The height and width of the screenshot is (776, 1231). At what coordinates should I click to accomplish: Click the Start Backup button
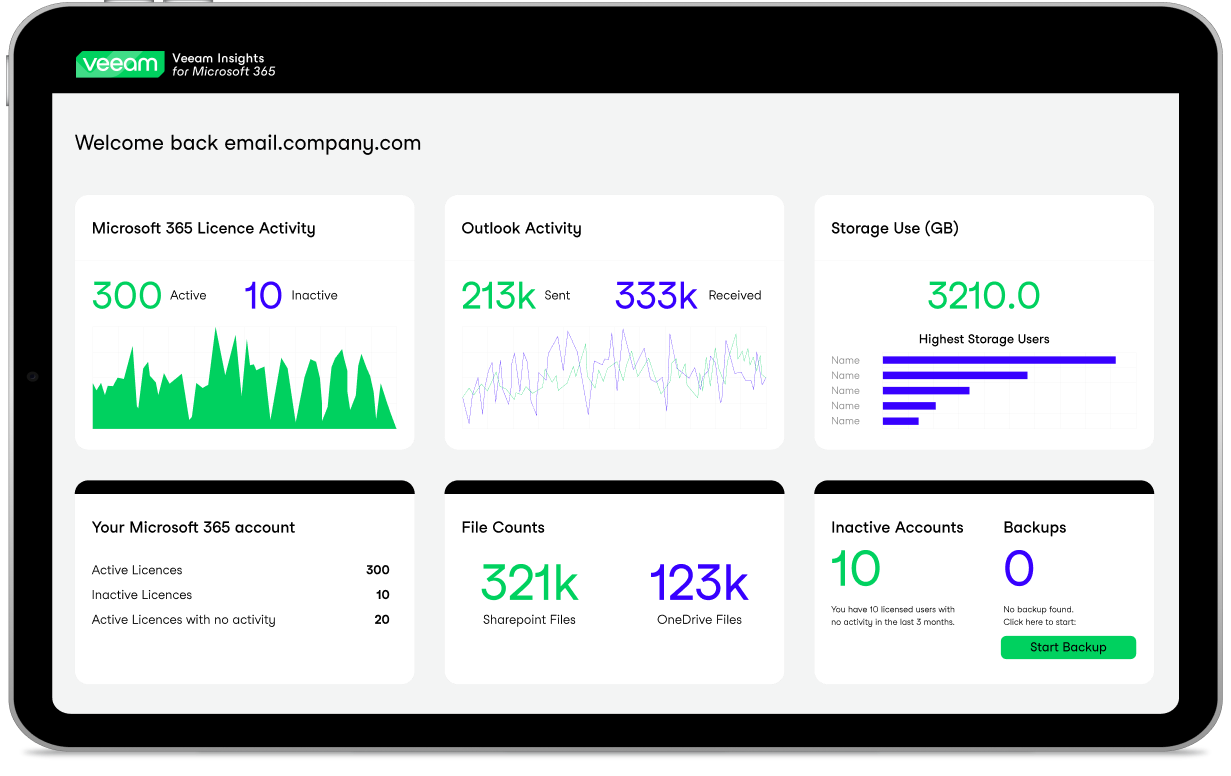1068,647
